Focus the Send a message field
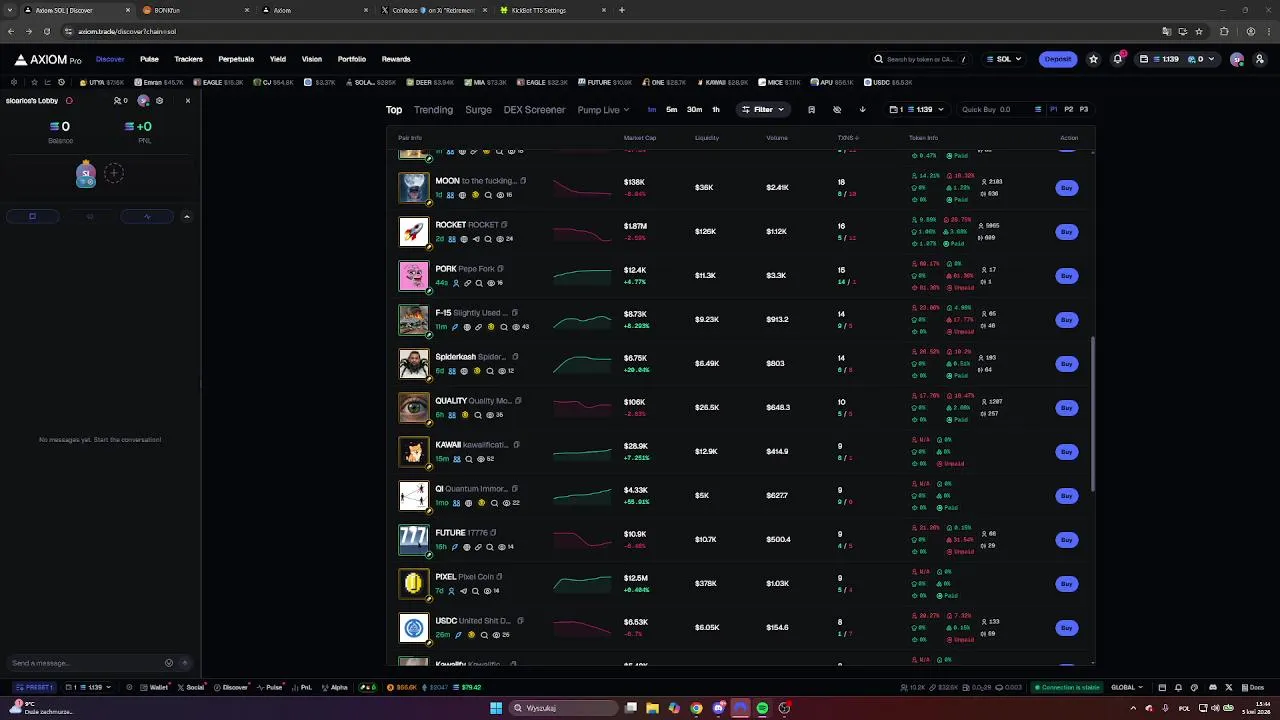Viewport: 1280px width, 720px height. 86,663
